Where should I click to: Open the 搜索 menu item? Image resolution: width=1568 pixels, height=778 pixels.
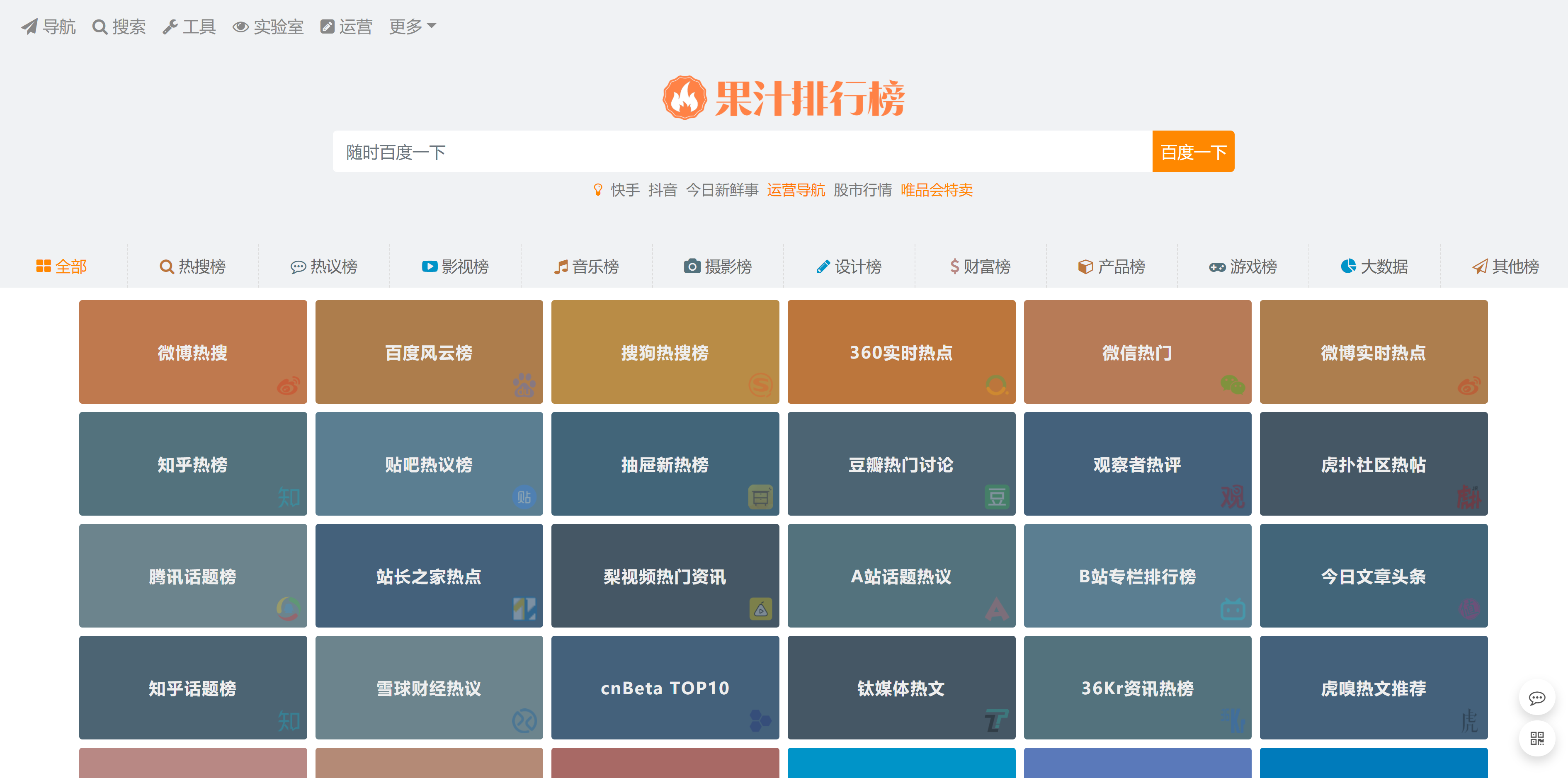click(x=119, y=27)
